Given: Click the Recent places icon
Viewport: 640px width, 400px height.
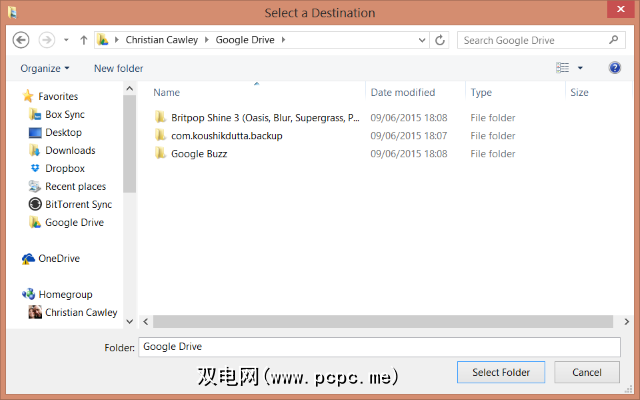Looking at the screenshot, I should (x=35, y=186).
